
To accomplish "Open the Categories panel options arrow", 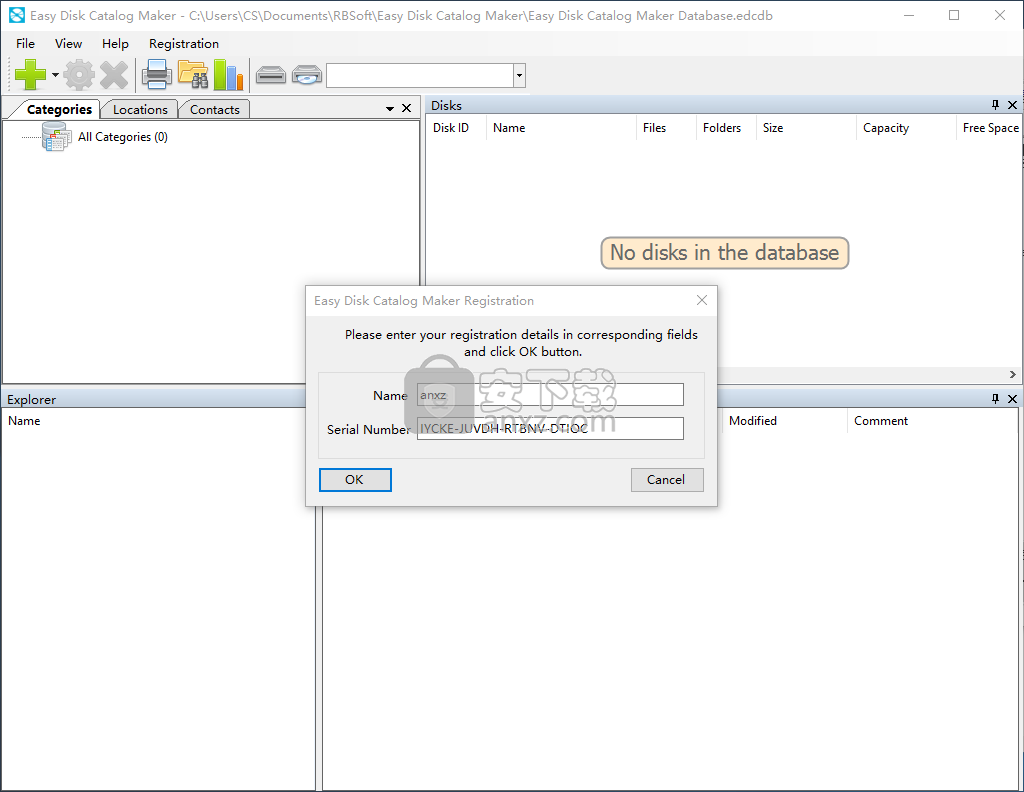I will [390, 109].
